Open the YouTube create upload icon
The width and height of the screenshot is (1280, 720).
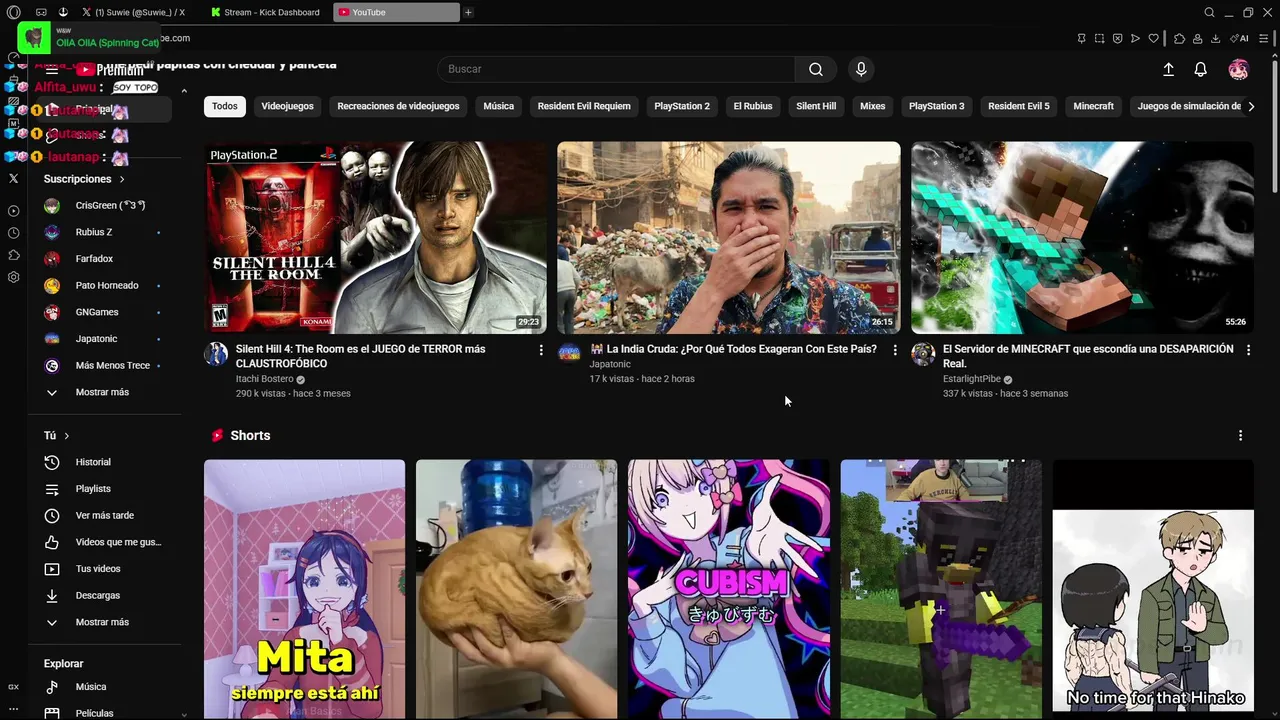(x=1168, y=69)
